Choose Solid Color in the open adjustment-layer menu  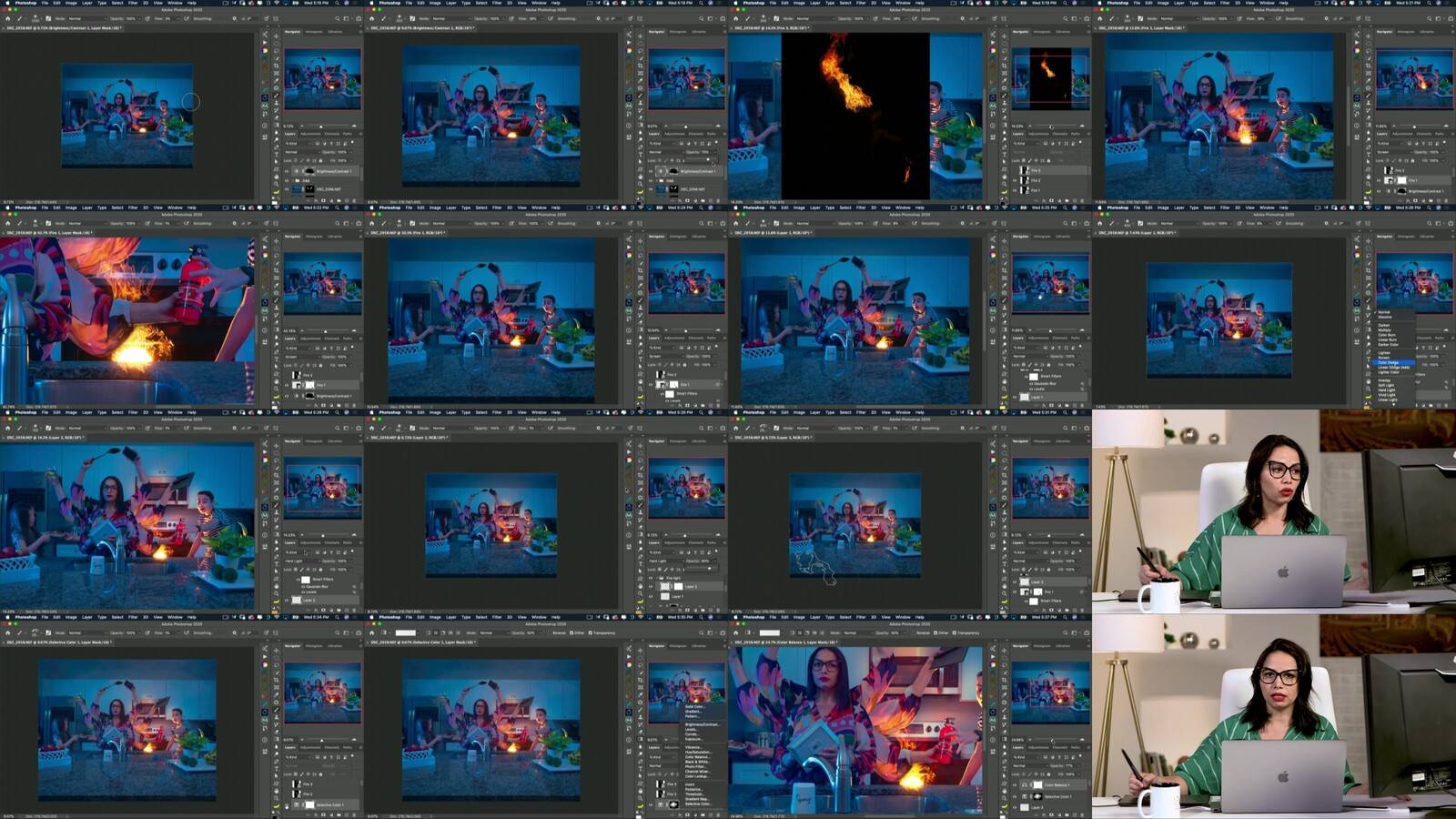click(695, 707)
